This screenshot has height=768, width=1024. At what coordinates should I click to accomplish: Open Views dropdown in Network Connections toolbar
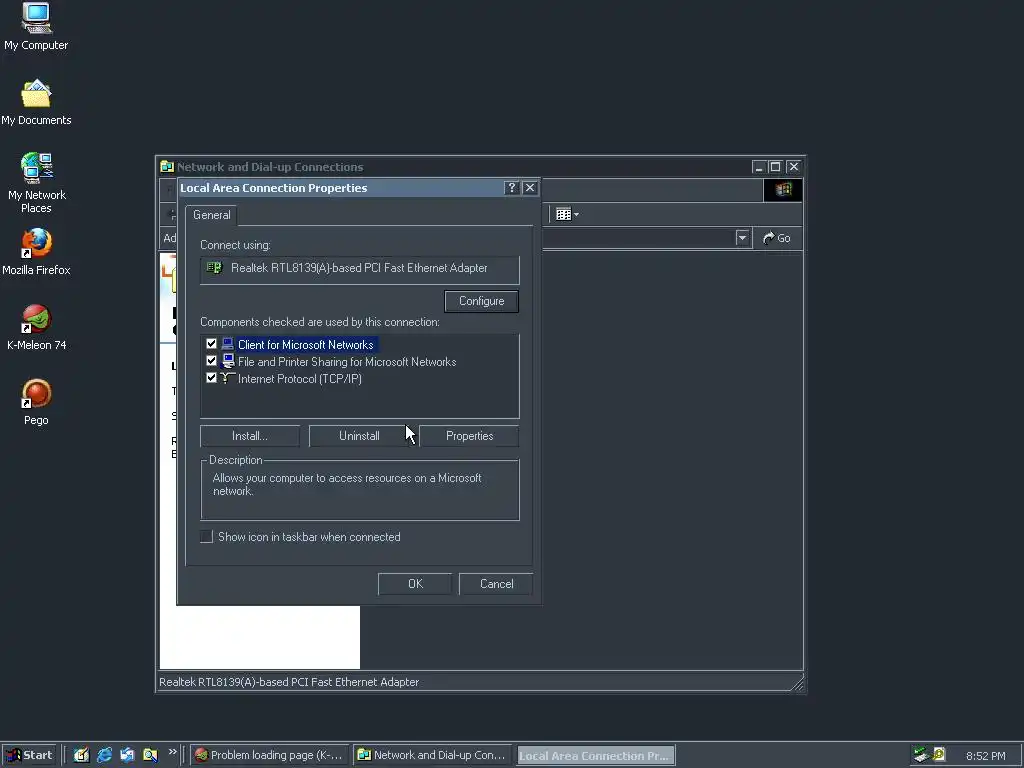[x=567, y=214]
